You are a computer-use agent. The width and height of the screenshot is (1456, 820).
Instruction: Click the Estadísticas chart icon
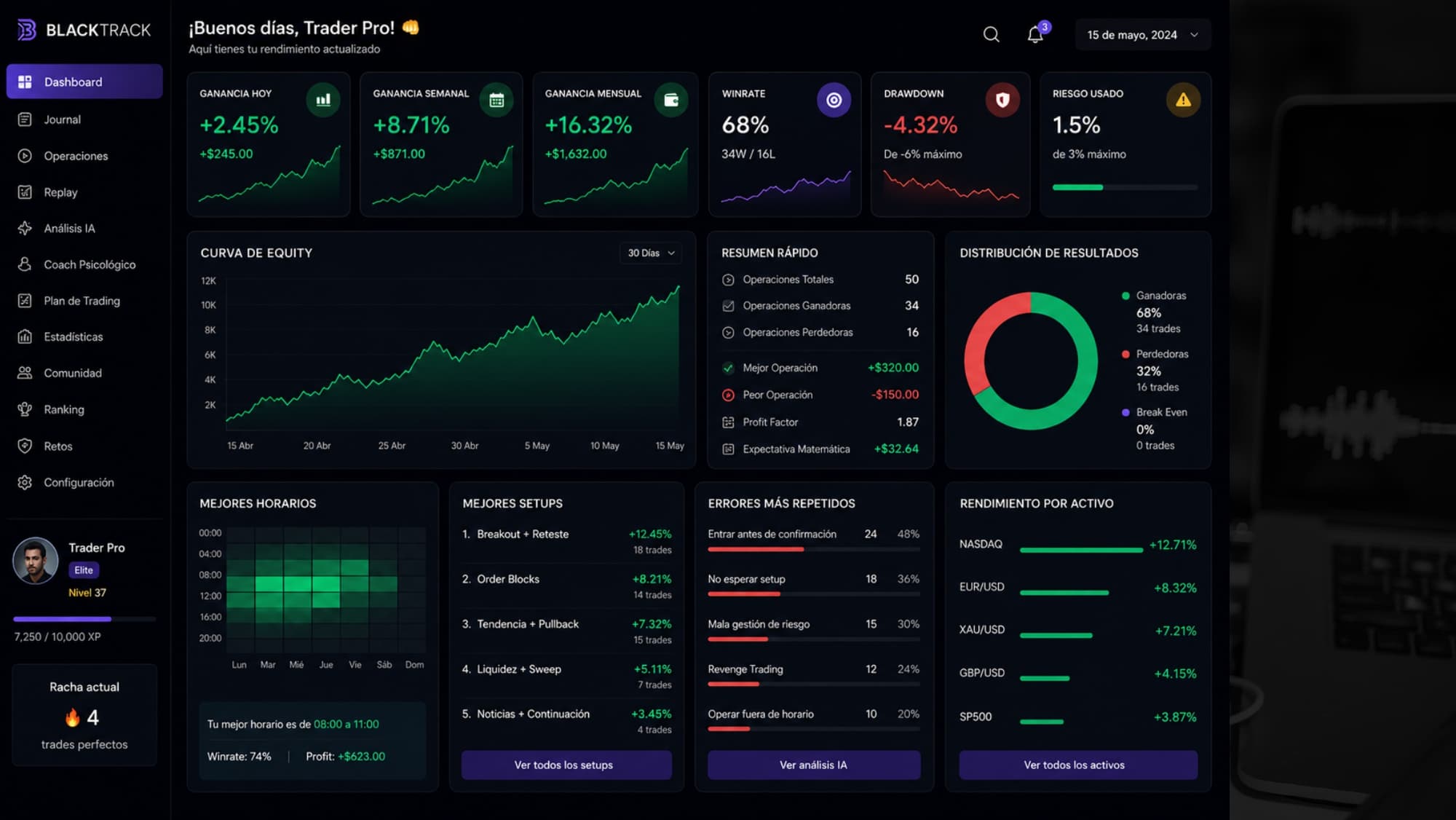(25, 336)
